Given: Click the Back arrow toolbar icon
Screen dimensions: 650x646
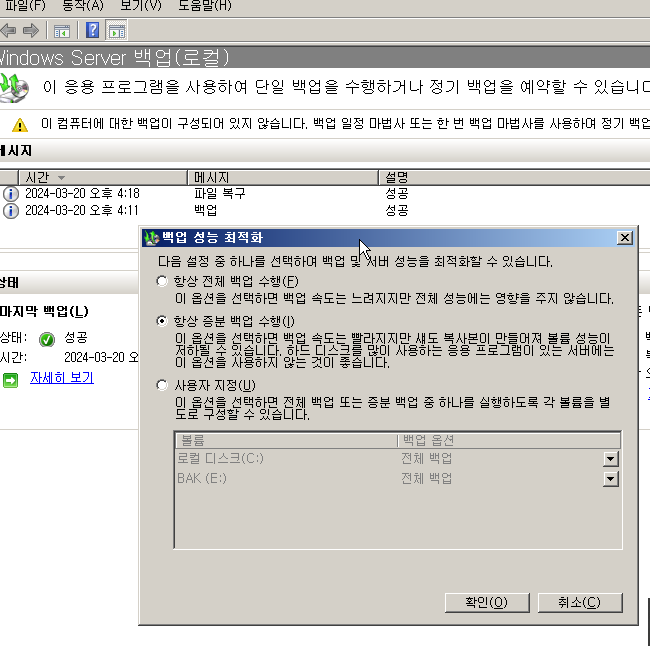Looking at the screenshot, I should click(x=8, y=30).
